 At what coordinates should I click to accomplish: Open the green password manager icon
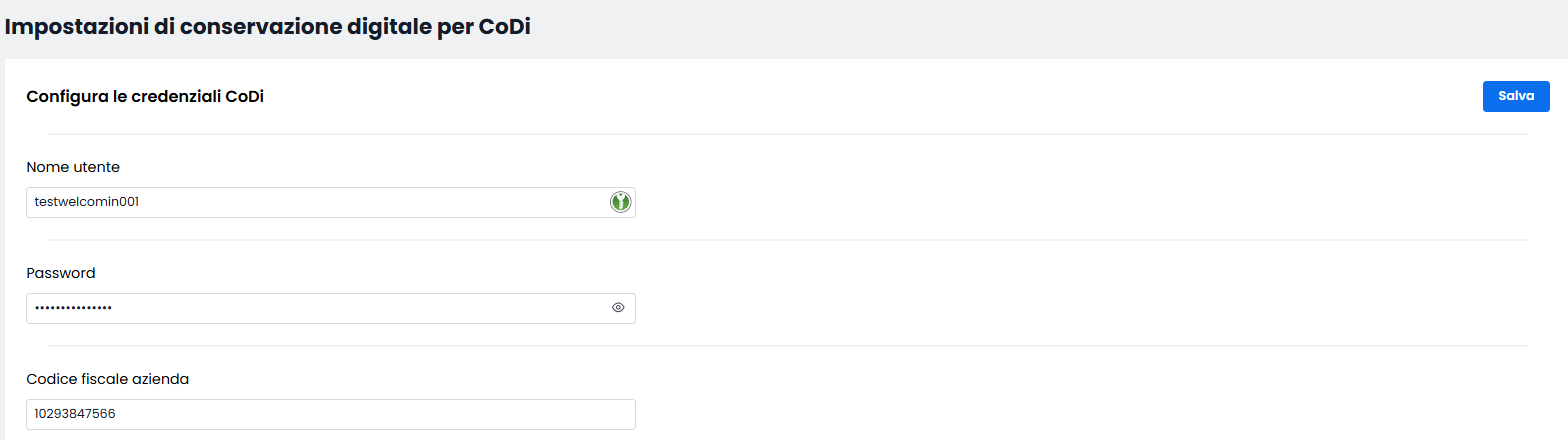(x=620, y=202)
